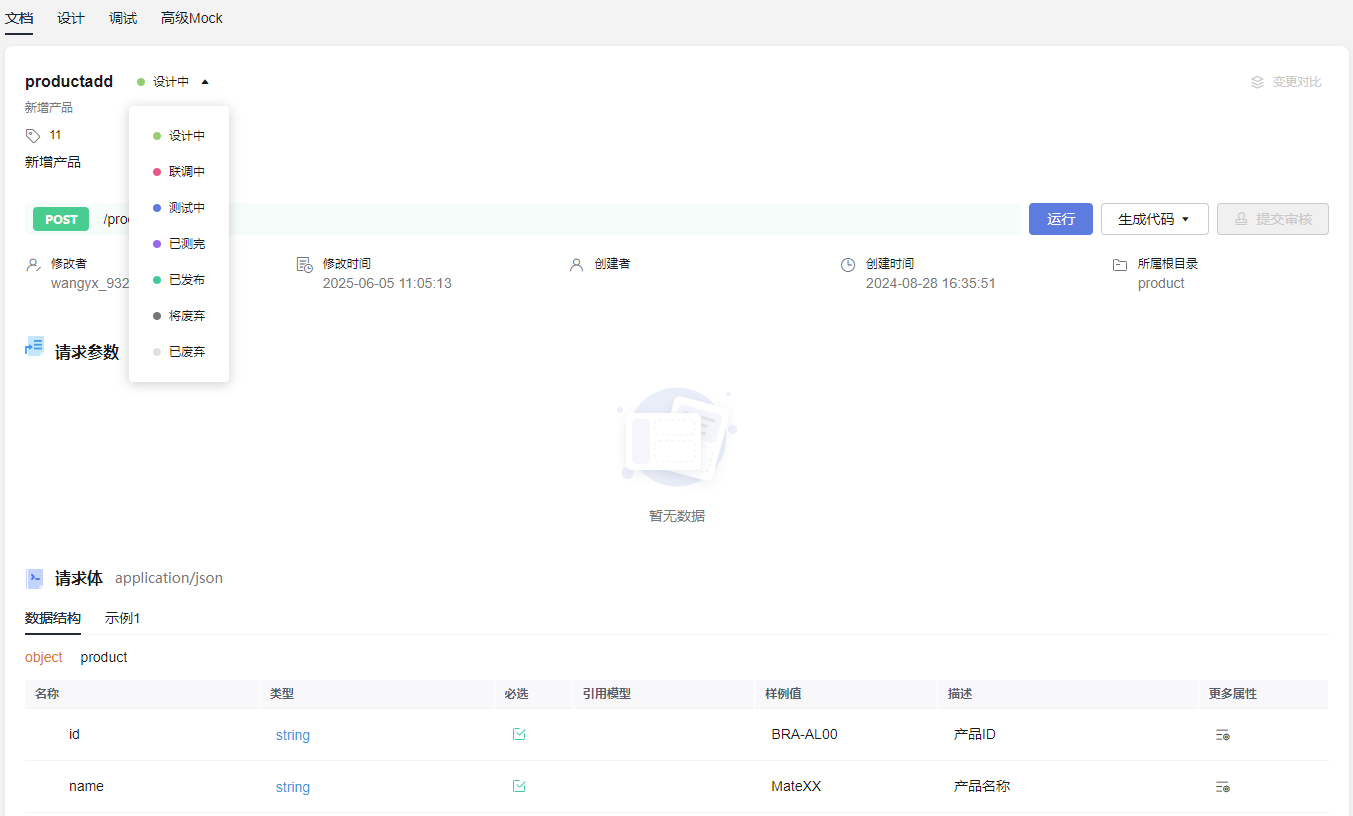Image resolution: width=1353 pixels, height=816 pixels.
Task: Click the API path input field
Action: pos(600,219)
